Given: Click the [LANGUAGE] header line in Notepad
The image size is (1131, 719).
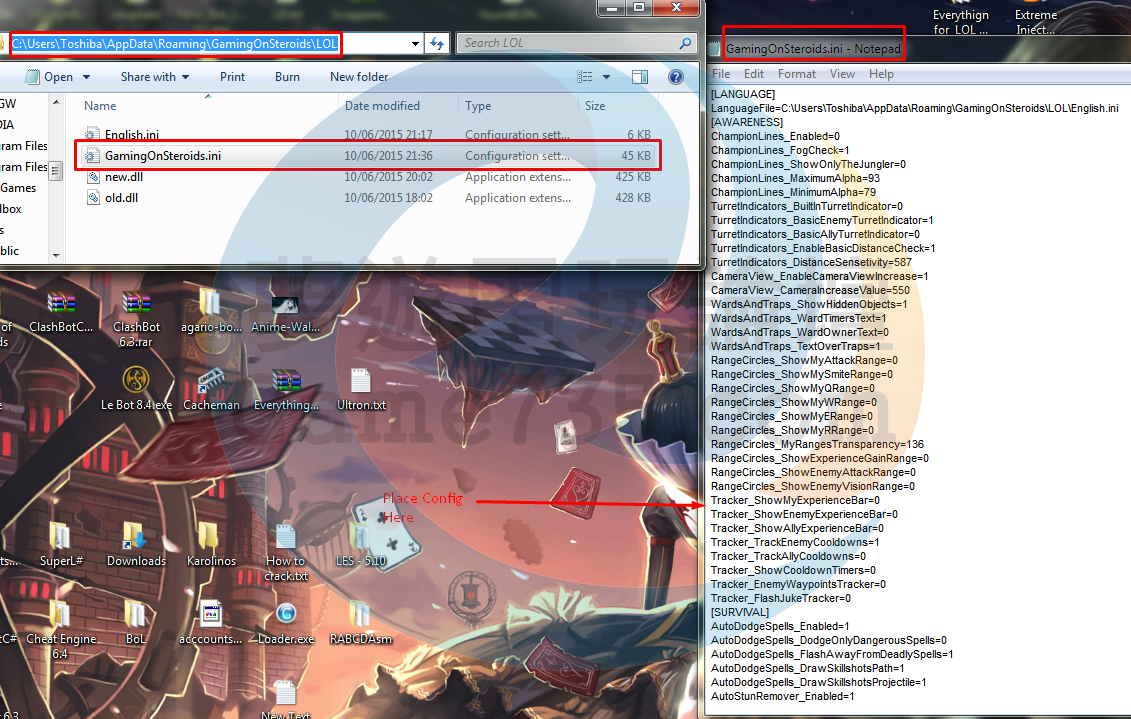Looking at the screenshot, I should point(743,94).
